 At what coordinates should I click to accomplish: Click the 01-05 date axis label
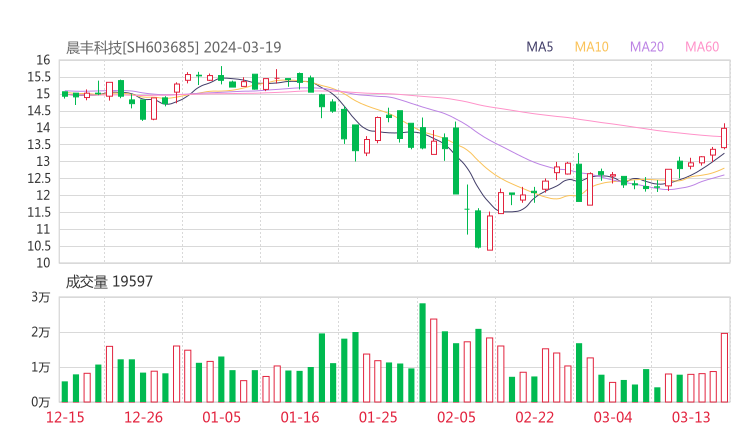pyautogui.click(x=221, y=417)
